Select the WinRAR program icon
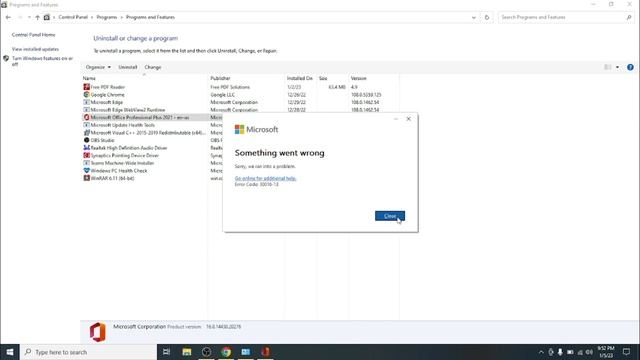Screen dimensions: 640x360 coord(87,178)
